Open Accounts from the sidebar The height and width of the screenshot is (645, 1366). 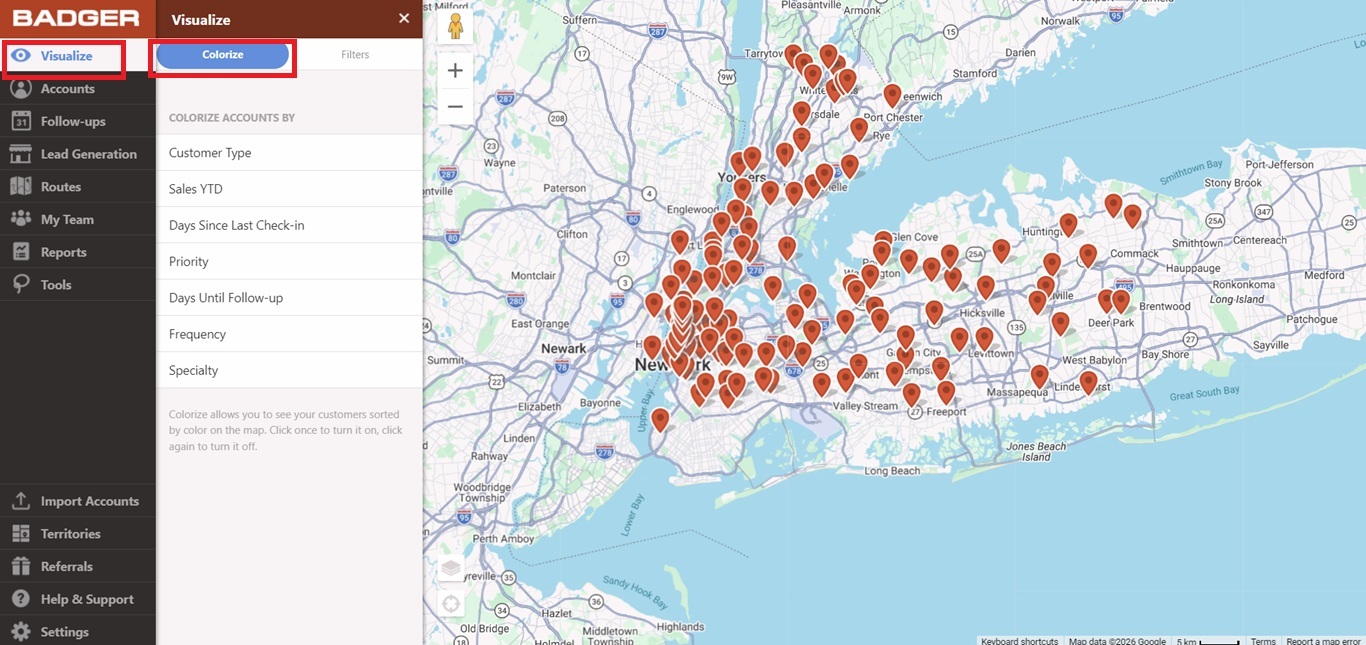tap(78, 89)
